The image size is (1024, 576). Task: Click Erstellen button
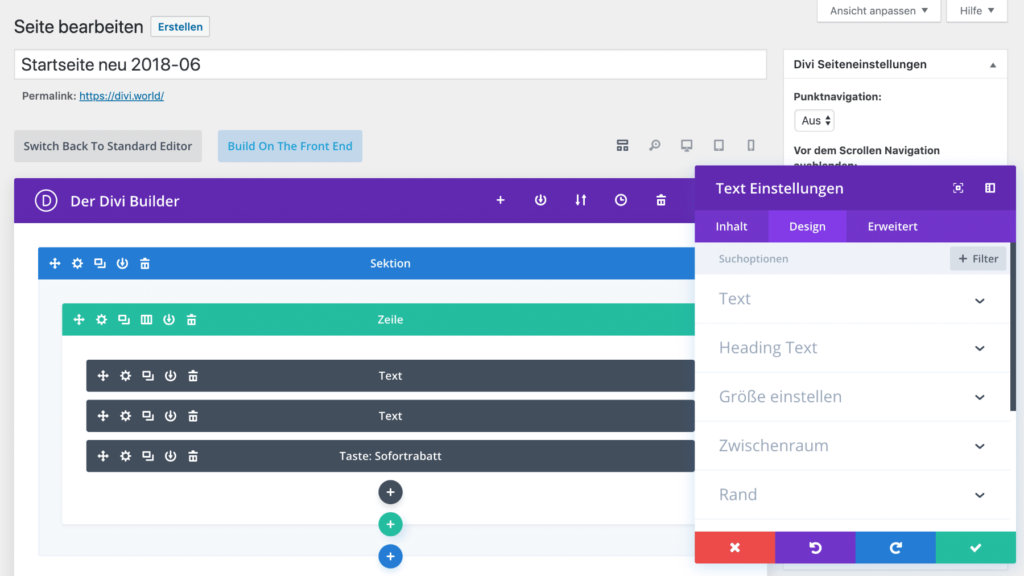click(180, 27)
